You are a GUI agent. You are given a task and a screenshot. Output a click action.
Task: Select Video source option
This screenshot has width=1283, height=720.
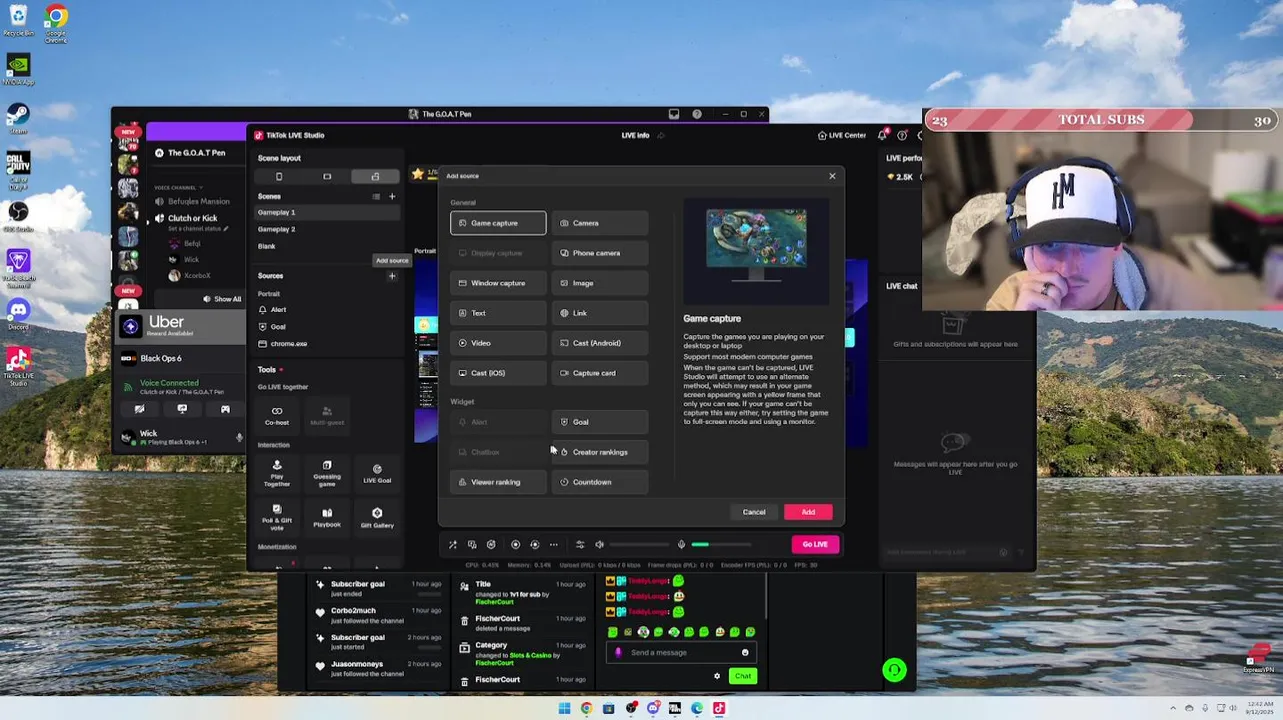[x=498, y=343]
